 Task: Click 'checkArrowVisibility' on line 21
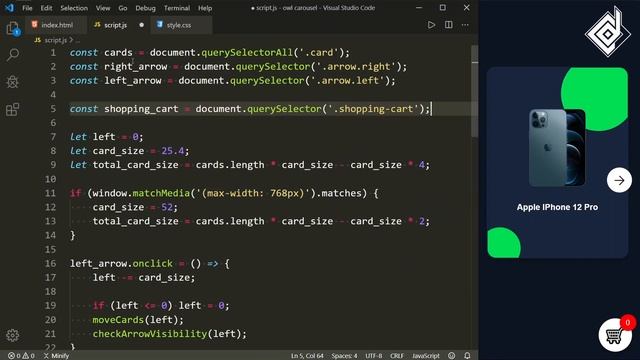150,334
